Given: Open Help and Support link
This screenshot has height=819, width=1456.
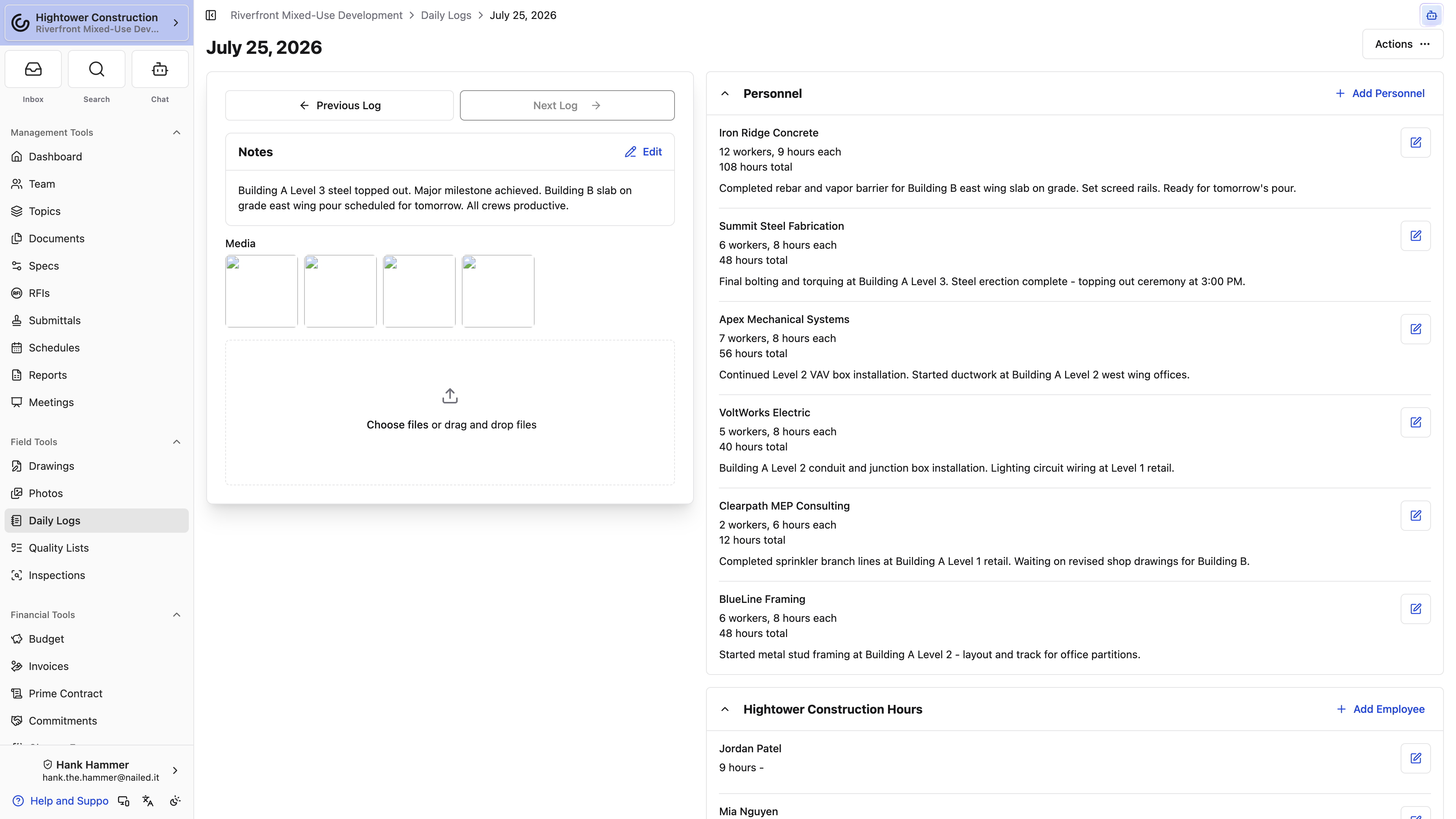Looking at the screenshot, I should point(61,801).
